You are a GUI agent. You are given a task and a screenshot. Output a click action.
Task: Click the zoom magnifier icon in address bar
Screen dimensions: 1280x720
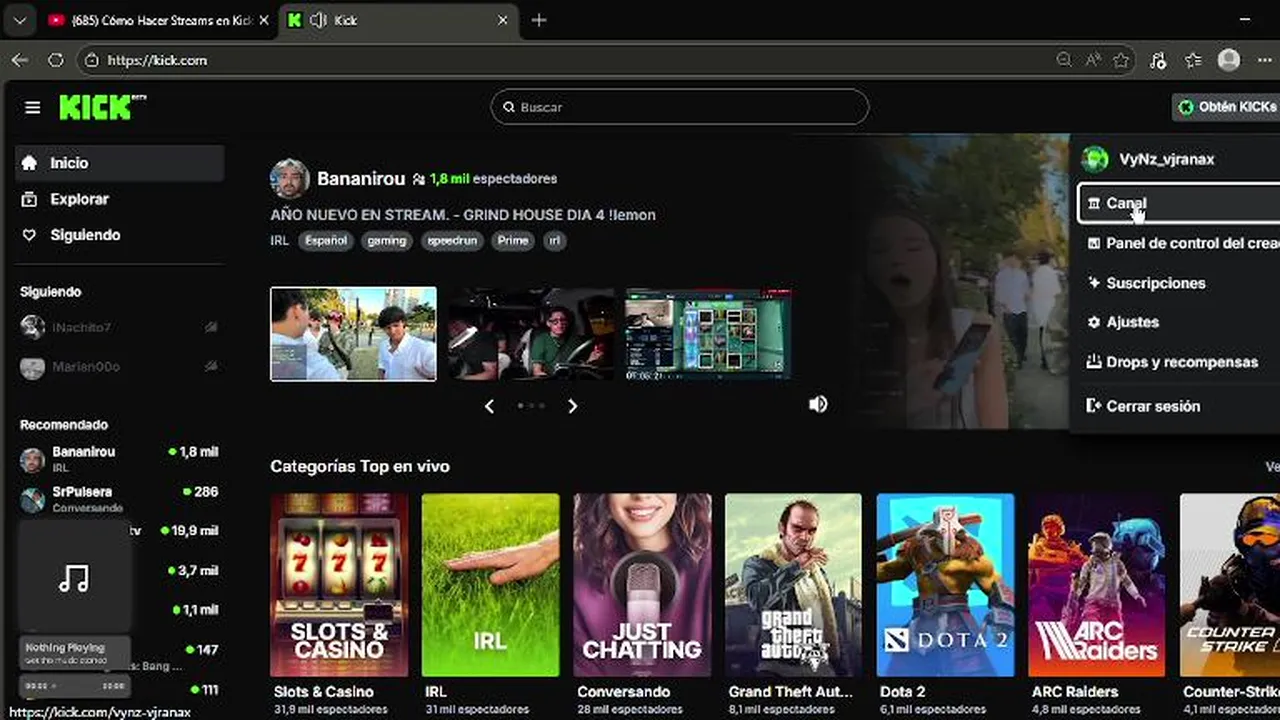(x=1064, y=60)
